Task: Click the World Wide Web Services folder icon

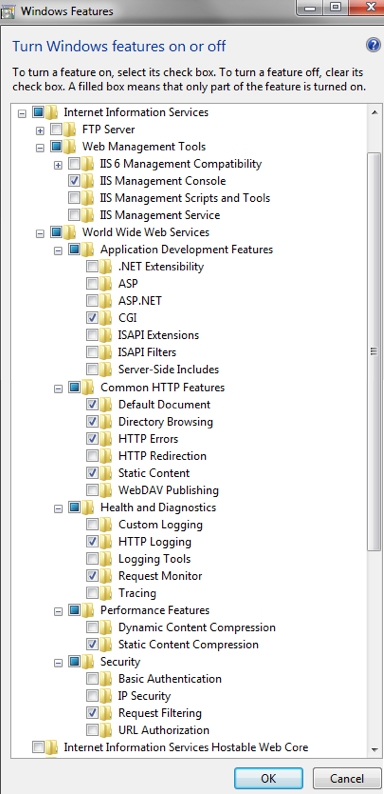Action: coord(70,232)
